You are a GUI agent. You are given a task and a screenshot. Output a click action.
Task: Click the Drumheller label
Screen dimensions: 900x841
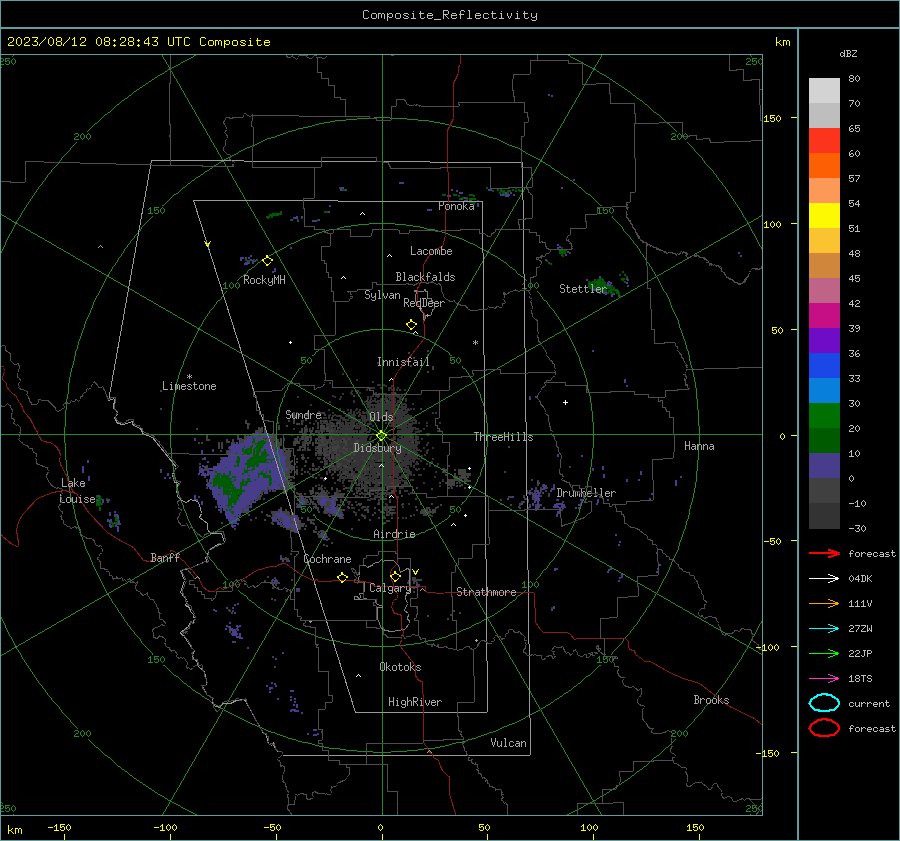pos(586,493)
